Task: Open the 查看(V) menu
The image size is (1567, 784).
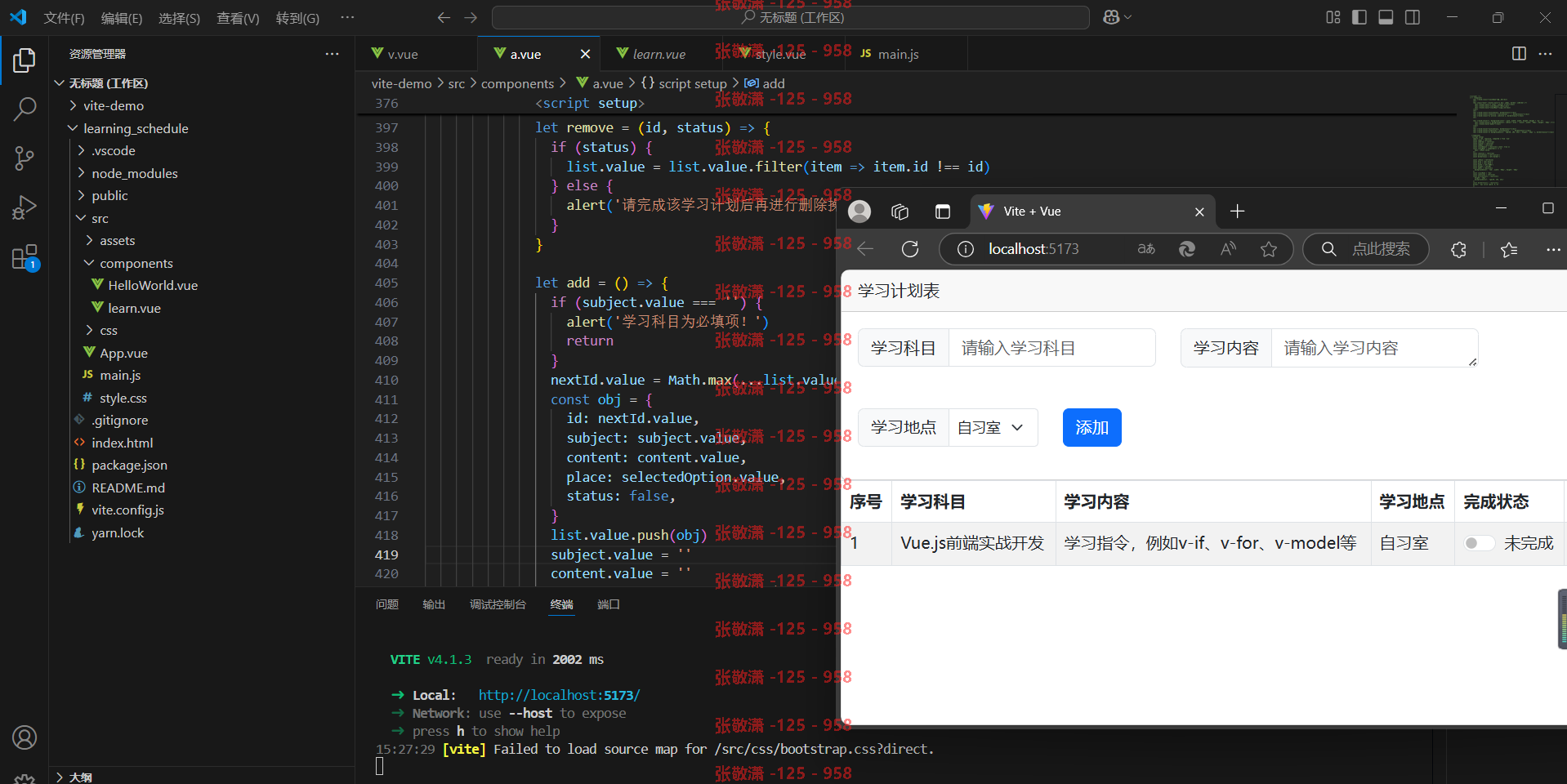Action: 237,18
